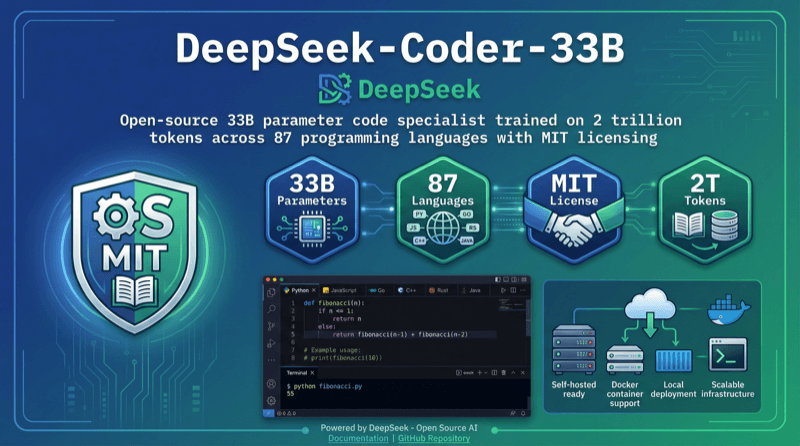Click the 87 Languages hexagon badge
Screen dimensions: 800x446
click(443, 210)
